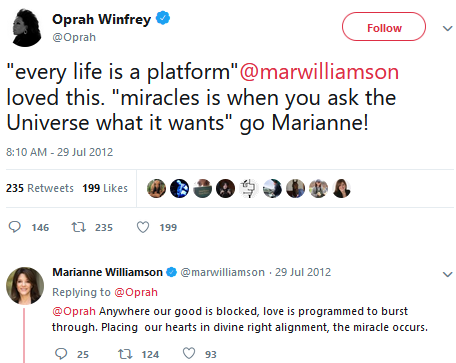The height and width of the screenshot is (363, 456).
Task: Retweet Oprah's tweet via retweet icon
Action: (x=79, y=227)
